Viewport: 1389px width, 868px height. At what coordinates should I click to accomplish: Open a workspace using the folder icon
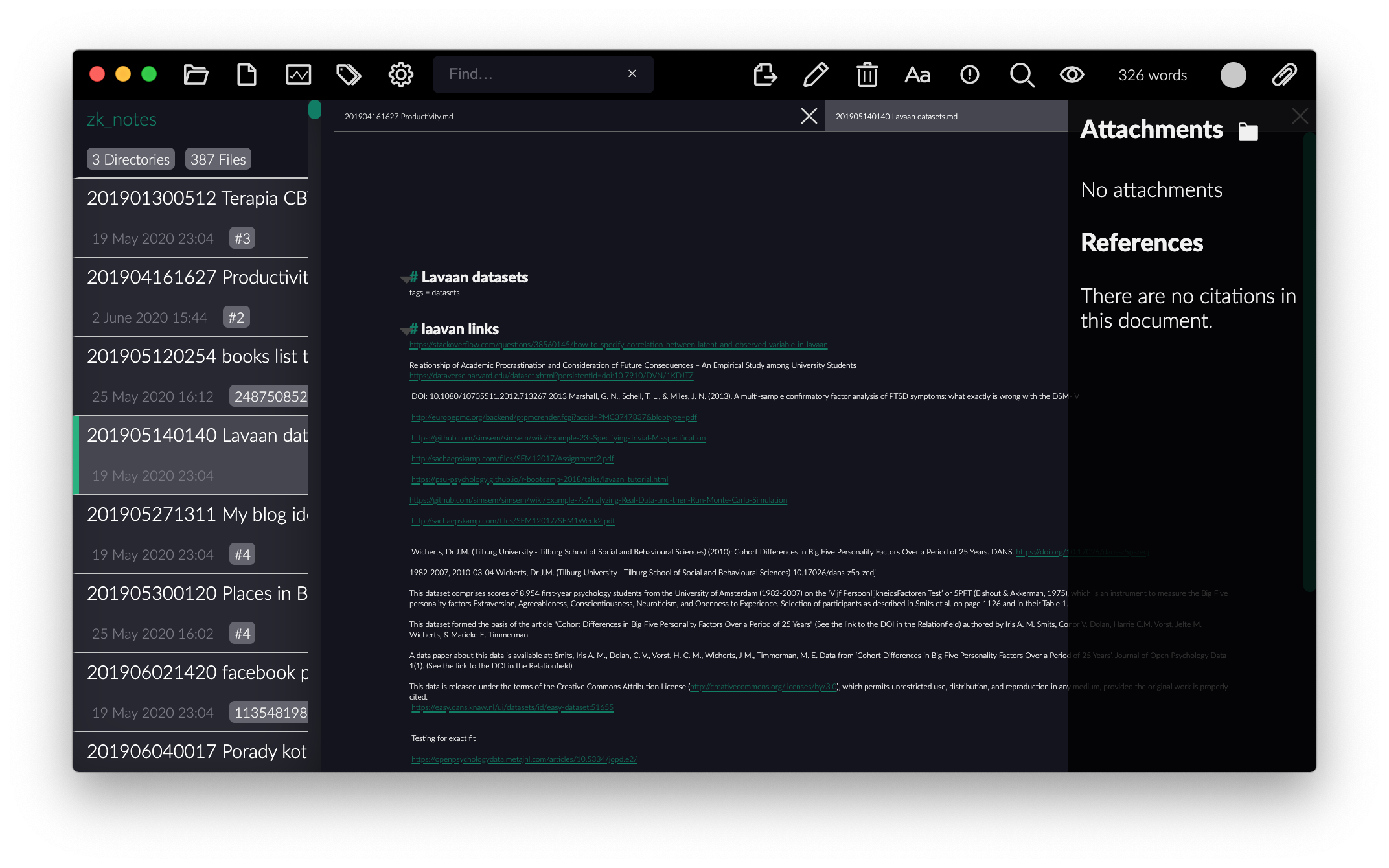point(196,74)
